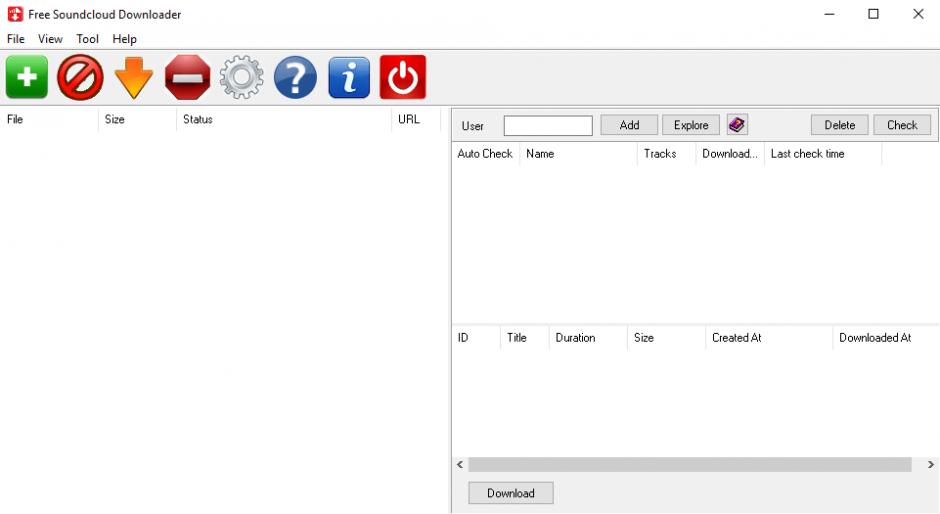The height and width of the screenshot is (514, 940).
Task: Click the red cancel circle toolbar icon
Action: coord(80,77)
